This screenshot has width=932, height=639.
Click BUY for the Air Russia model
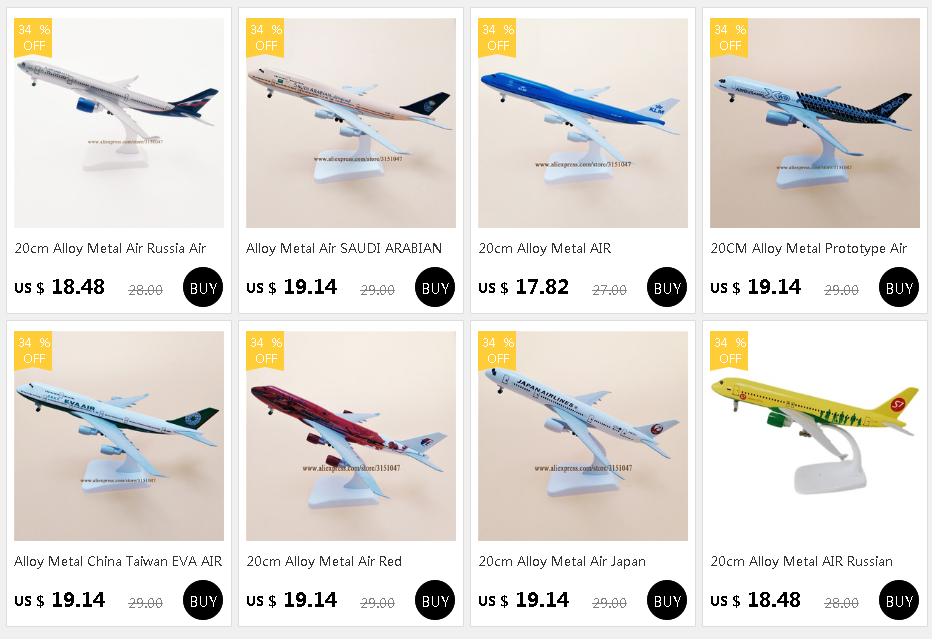203,288
